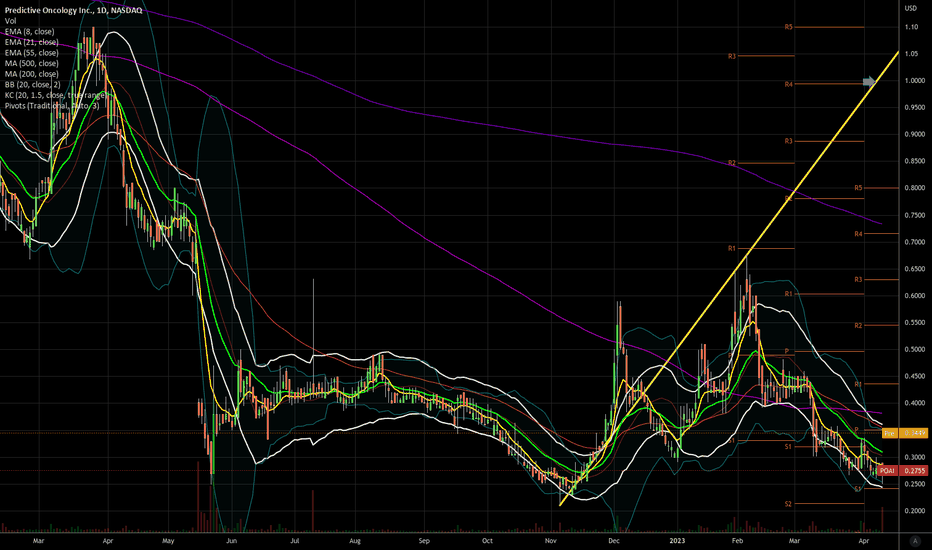Viewport: 932px width, 550px height.
Task: Select the EMA (21, close) legend
Action: tap(32, 42)
